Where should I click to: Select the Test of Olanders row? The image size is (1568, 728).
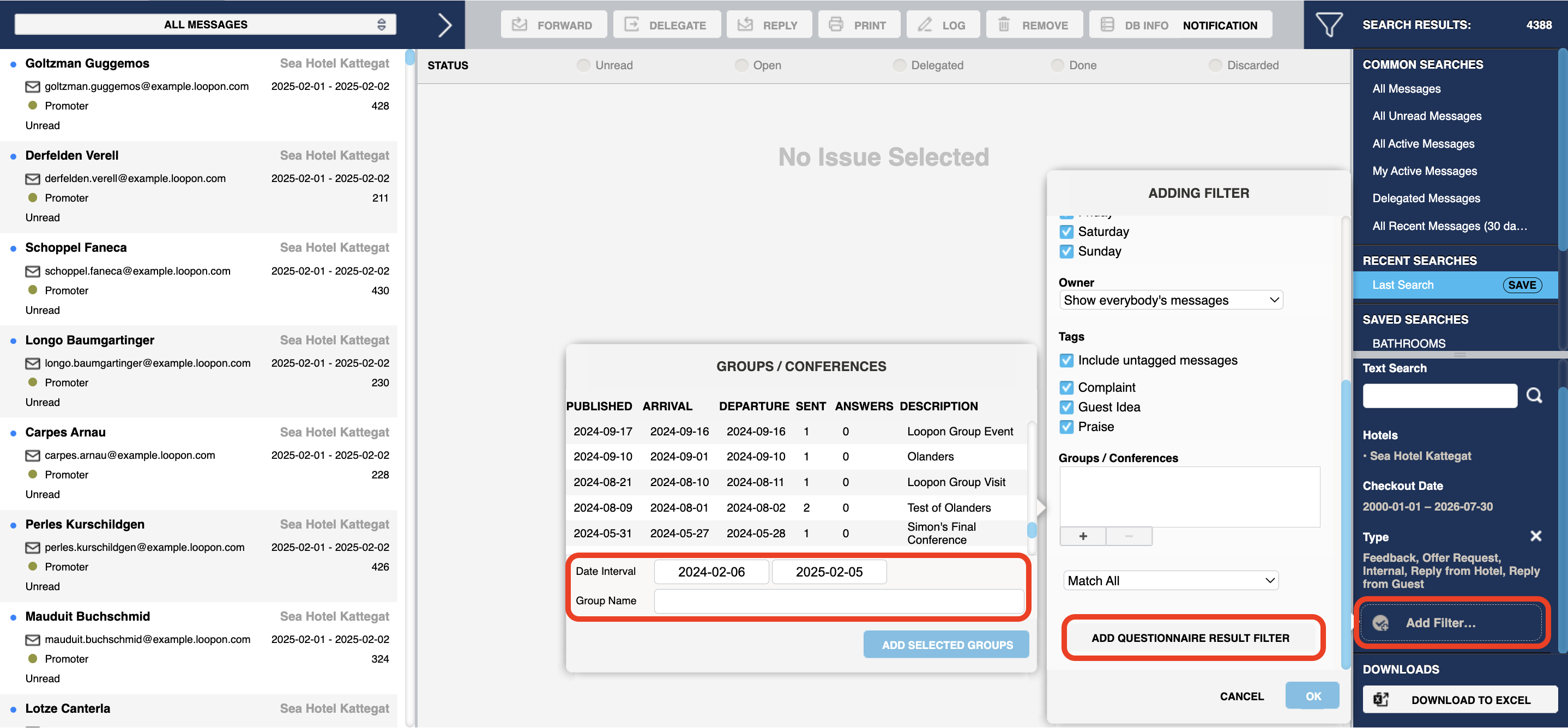796,508
